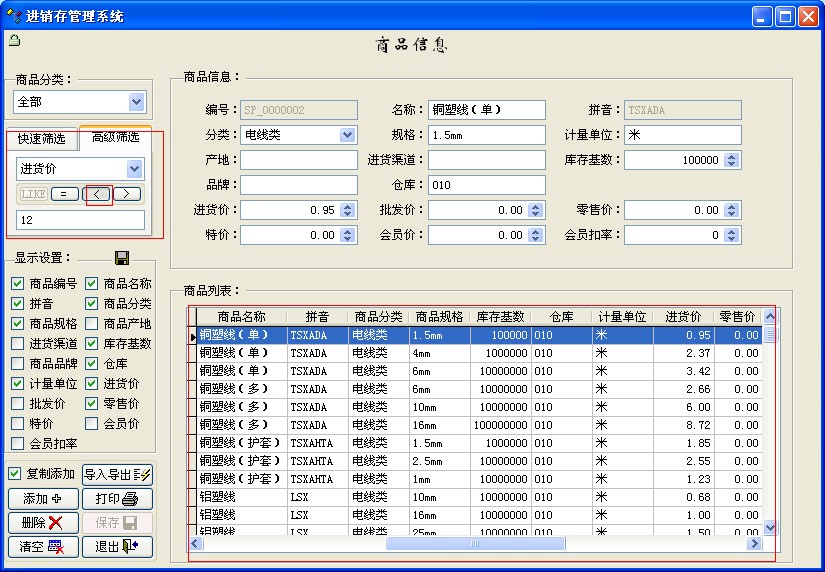
Task: Click the 规格 1.5mm input field
Action: click(x=487, y=135)
